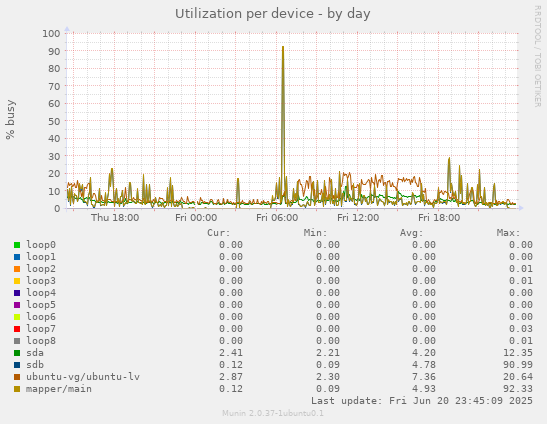Select the loop3 legend label
The width and height of the screenshot is (547, 424).
(x=41, y=281)
